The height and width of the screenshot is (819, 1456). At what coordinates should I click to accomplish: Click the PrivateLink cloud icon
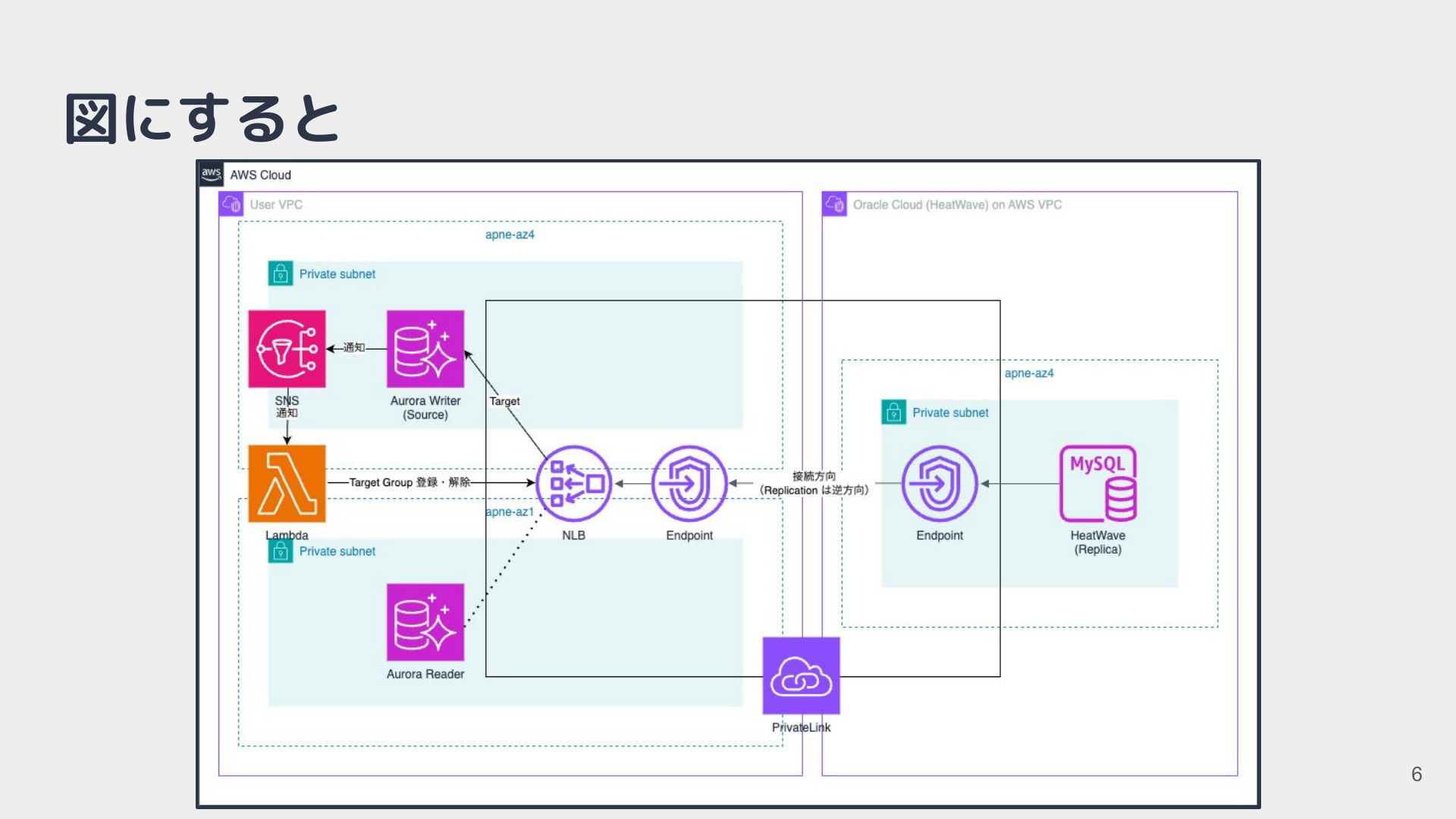[x=801, y=676]
